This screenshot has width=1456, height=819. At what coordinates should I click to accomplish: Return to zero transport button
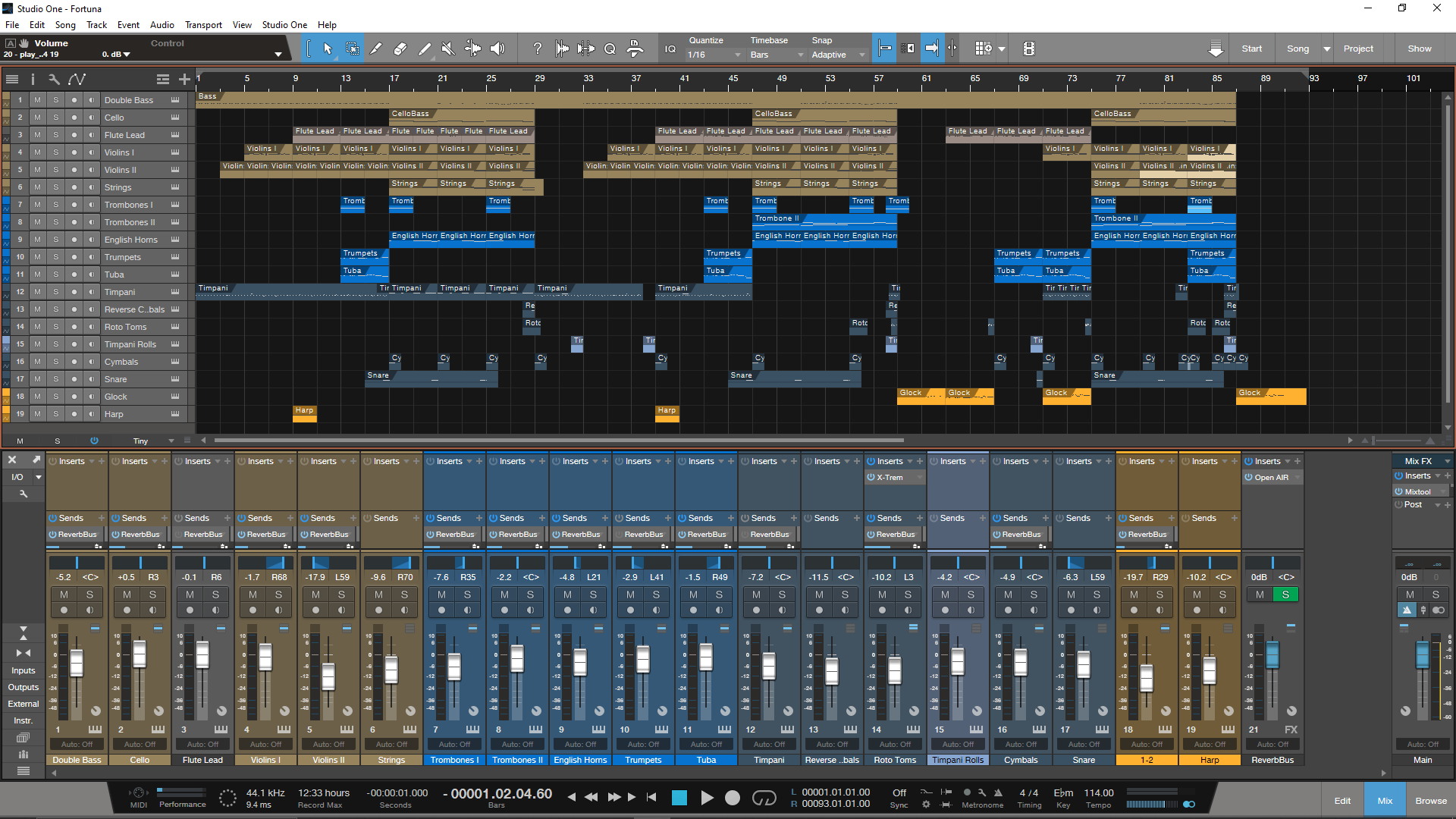(651, 797)
